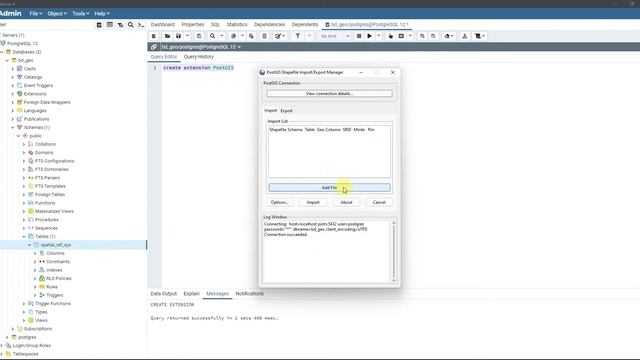Expand the Casts tree node
This screenshot has width=640, height=360.
(x=13, y=69)
